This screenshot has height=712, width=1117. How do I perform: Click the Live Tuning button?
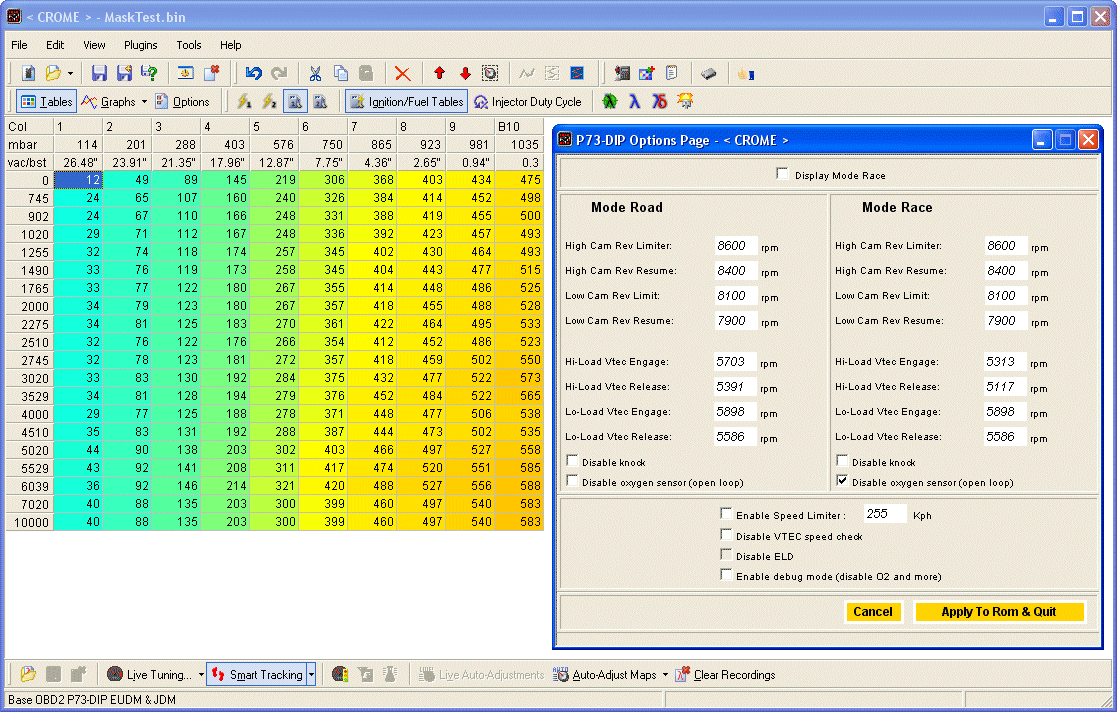pos(149,674)
